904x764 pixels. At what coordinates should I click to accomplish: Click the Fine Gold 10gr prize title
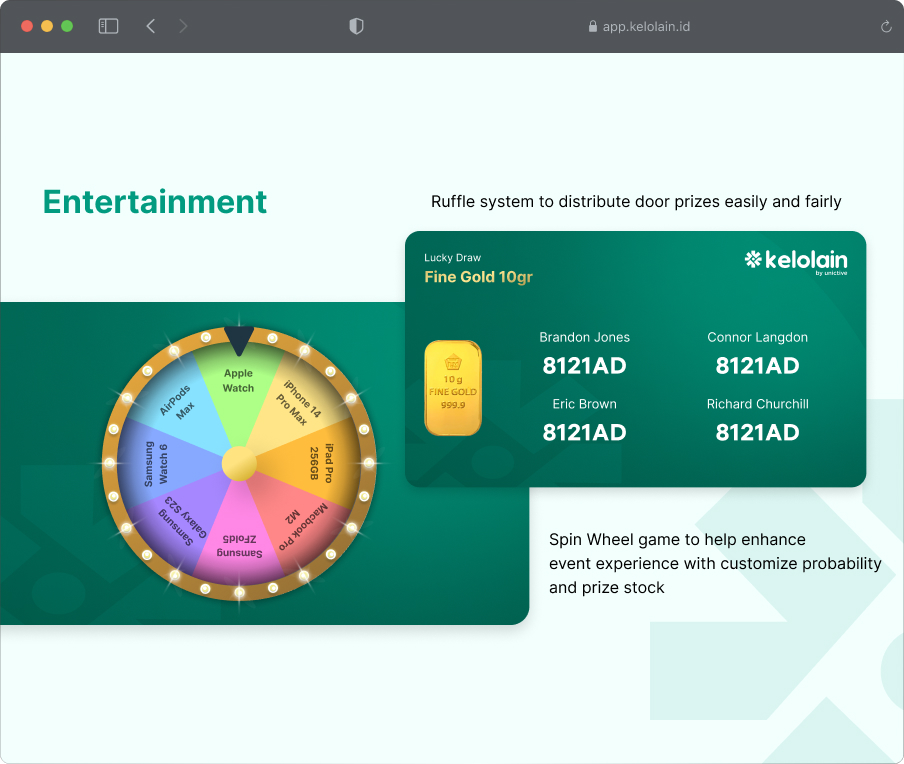(x=479, y=277)
